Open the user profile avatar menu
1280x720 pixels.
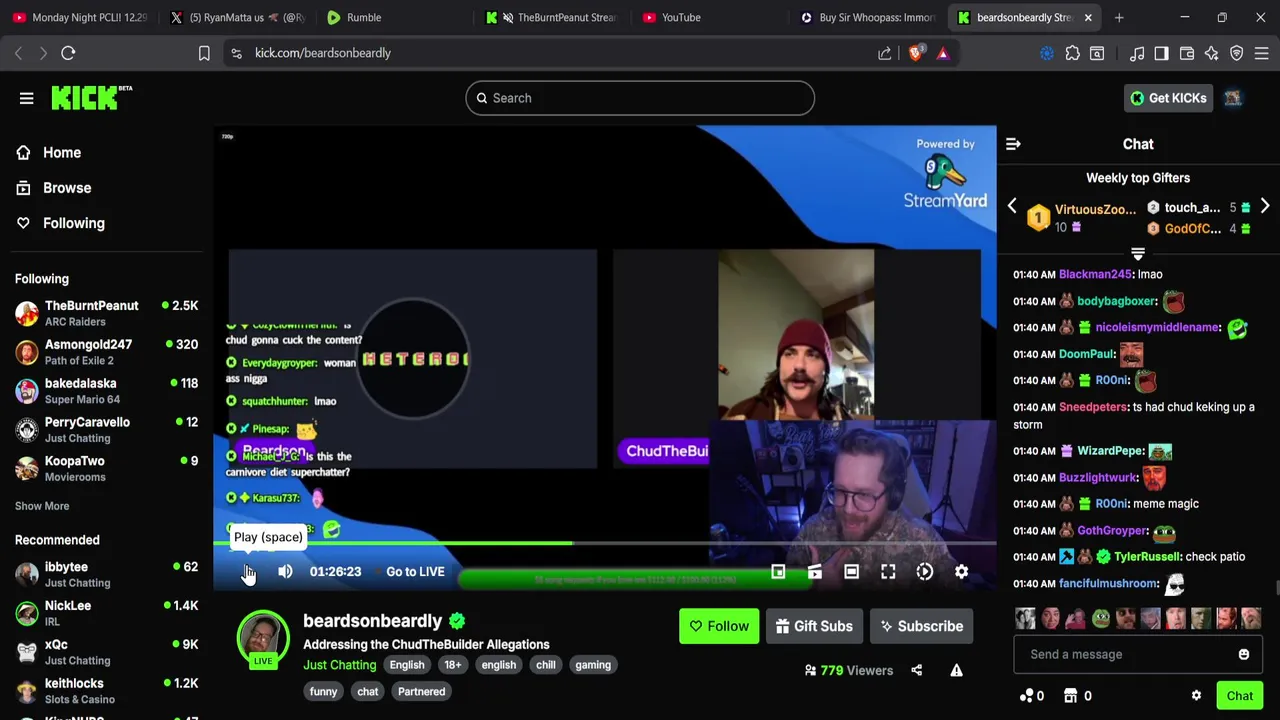tap(1233, 98)
